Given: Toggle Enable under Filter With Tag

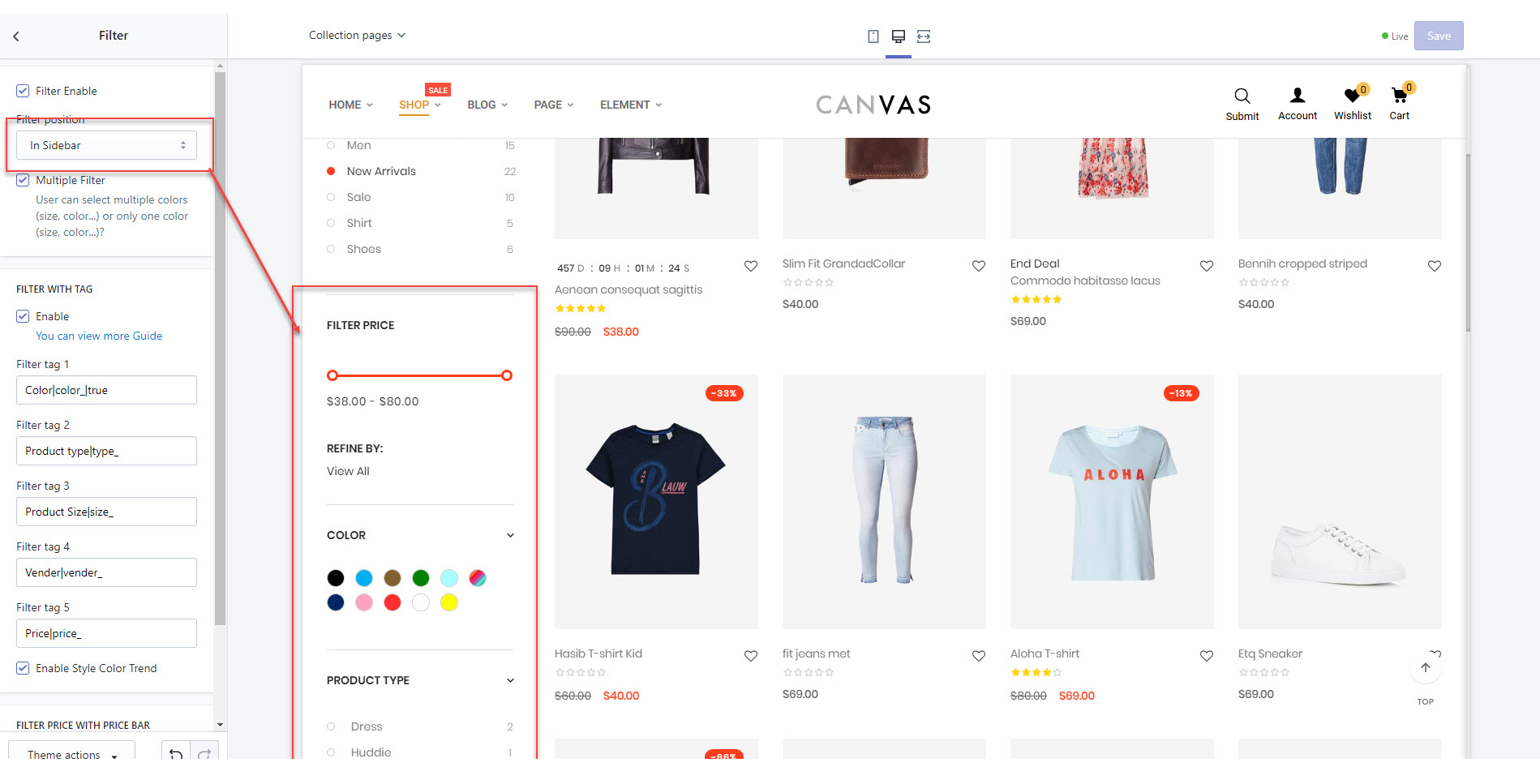Looking at the screenshot, I should [x=23, y=316].
